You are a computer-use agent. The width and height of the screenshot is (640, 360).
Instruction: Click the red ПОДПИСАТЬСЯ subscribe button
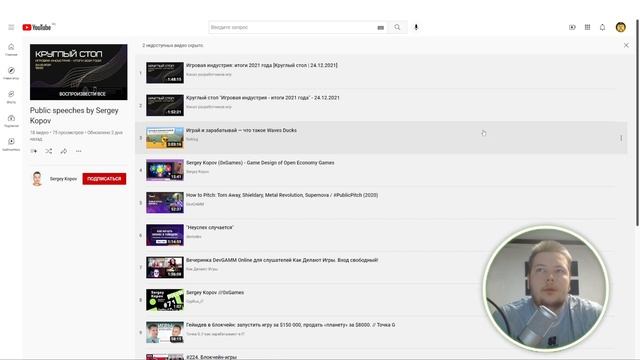(104, 179)
